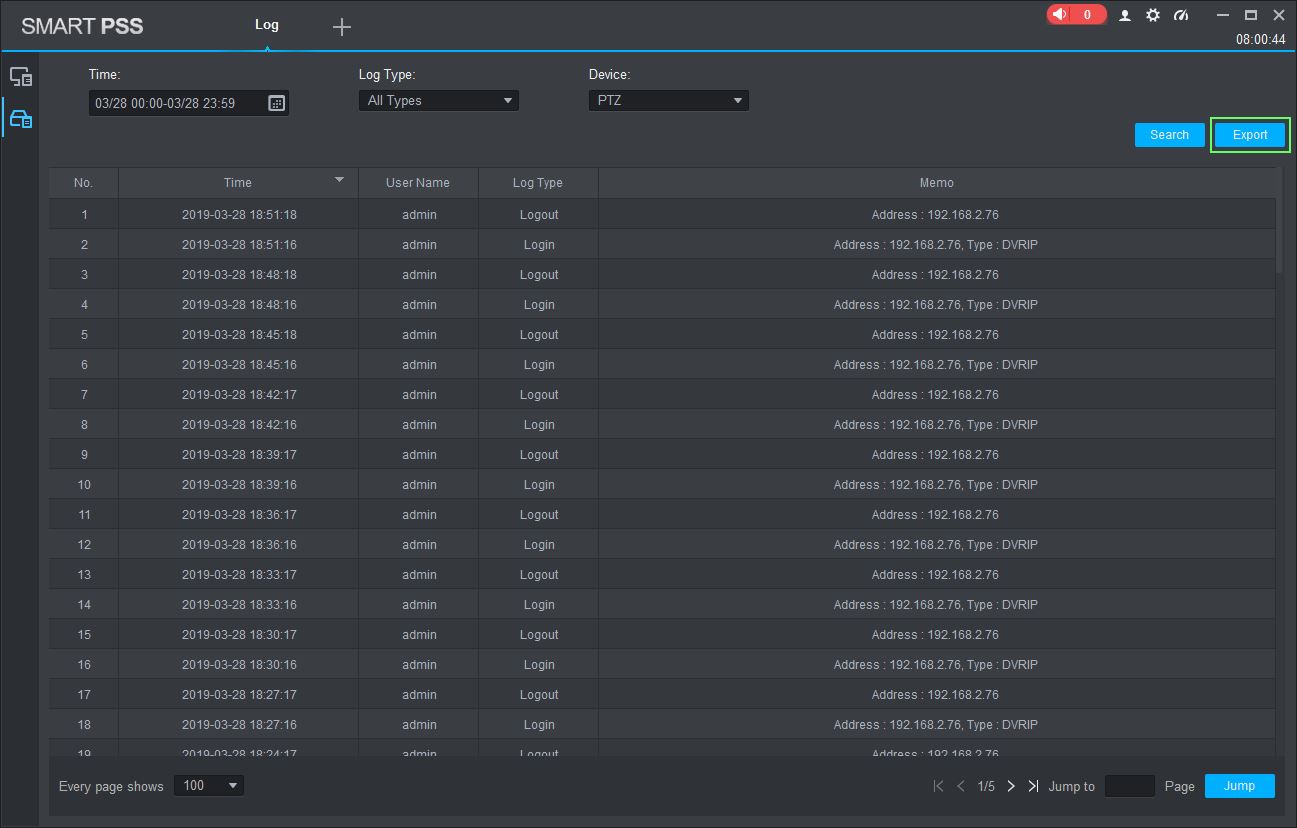Sort by the No. column header
Image resolution: width=1297 pixels, height=828 pixels.
click(84, 183)
